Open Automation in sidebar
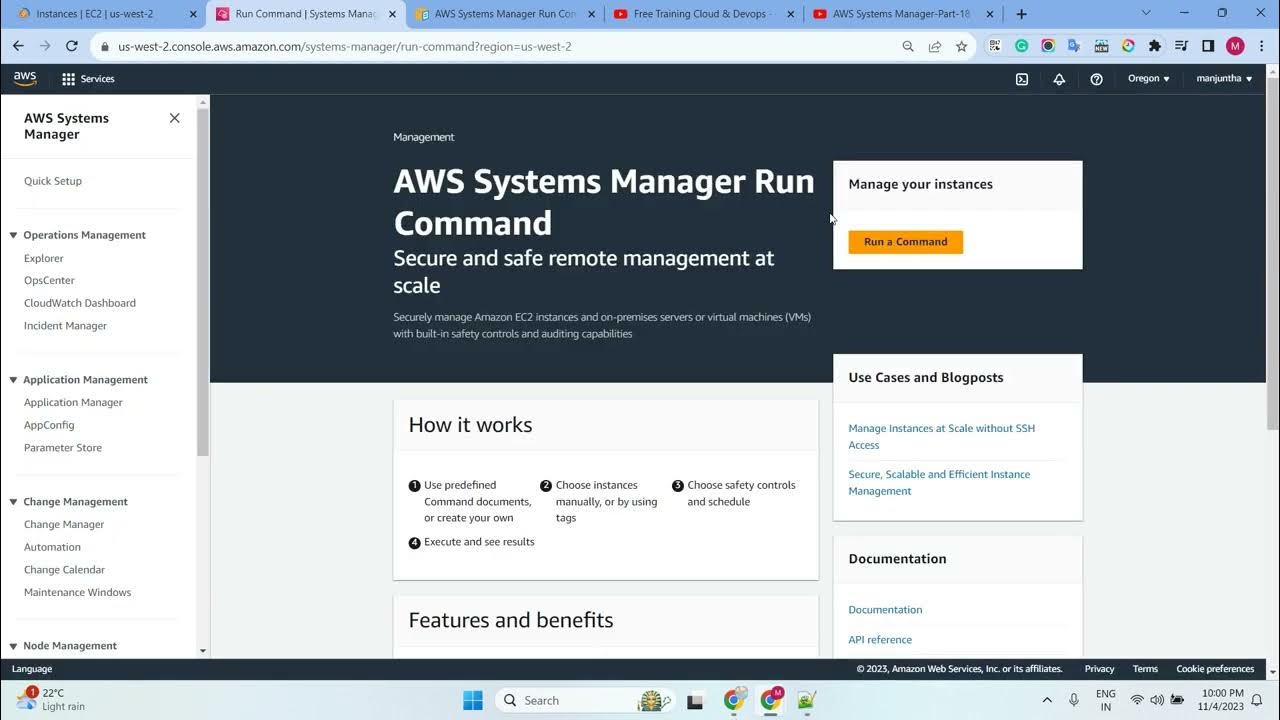Image resolution: width=1280 pixels, height=720 pixels. (52, 547)
